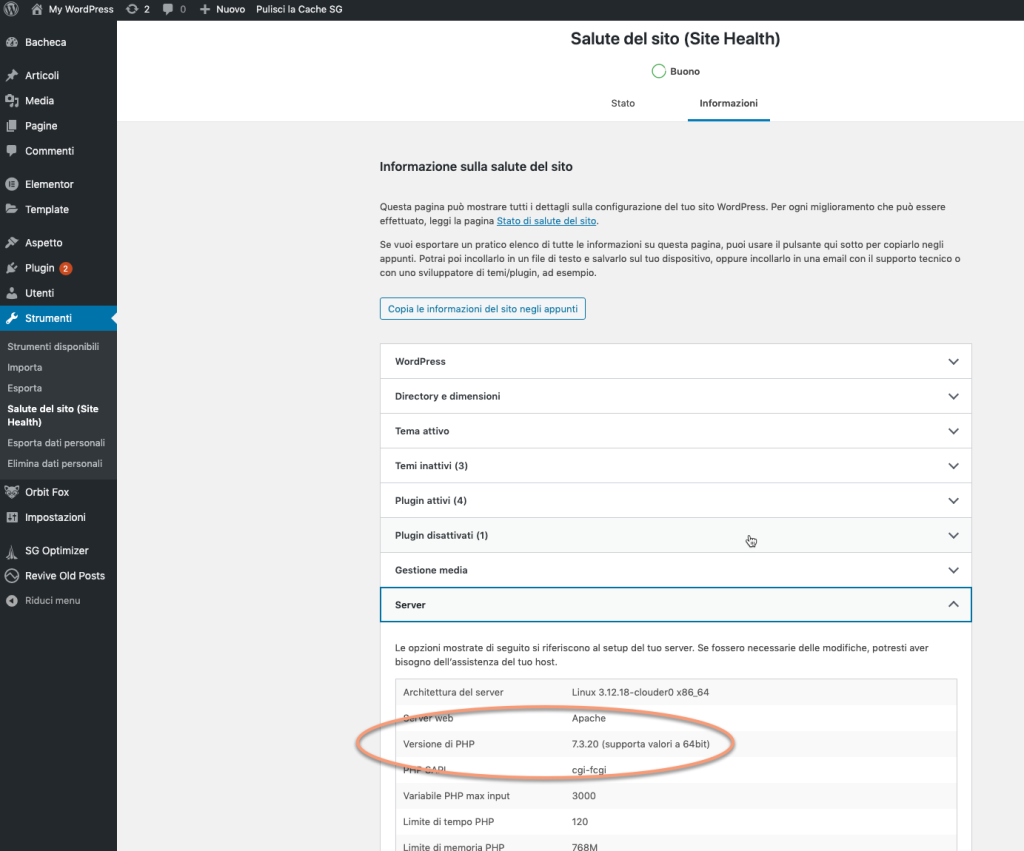Click the Apache server web value
This screenshot has height=851, width=1024.
pos(588,718)
